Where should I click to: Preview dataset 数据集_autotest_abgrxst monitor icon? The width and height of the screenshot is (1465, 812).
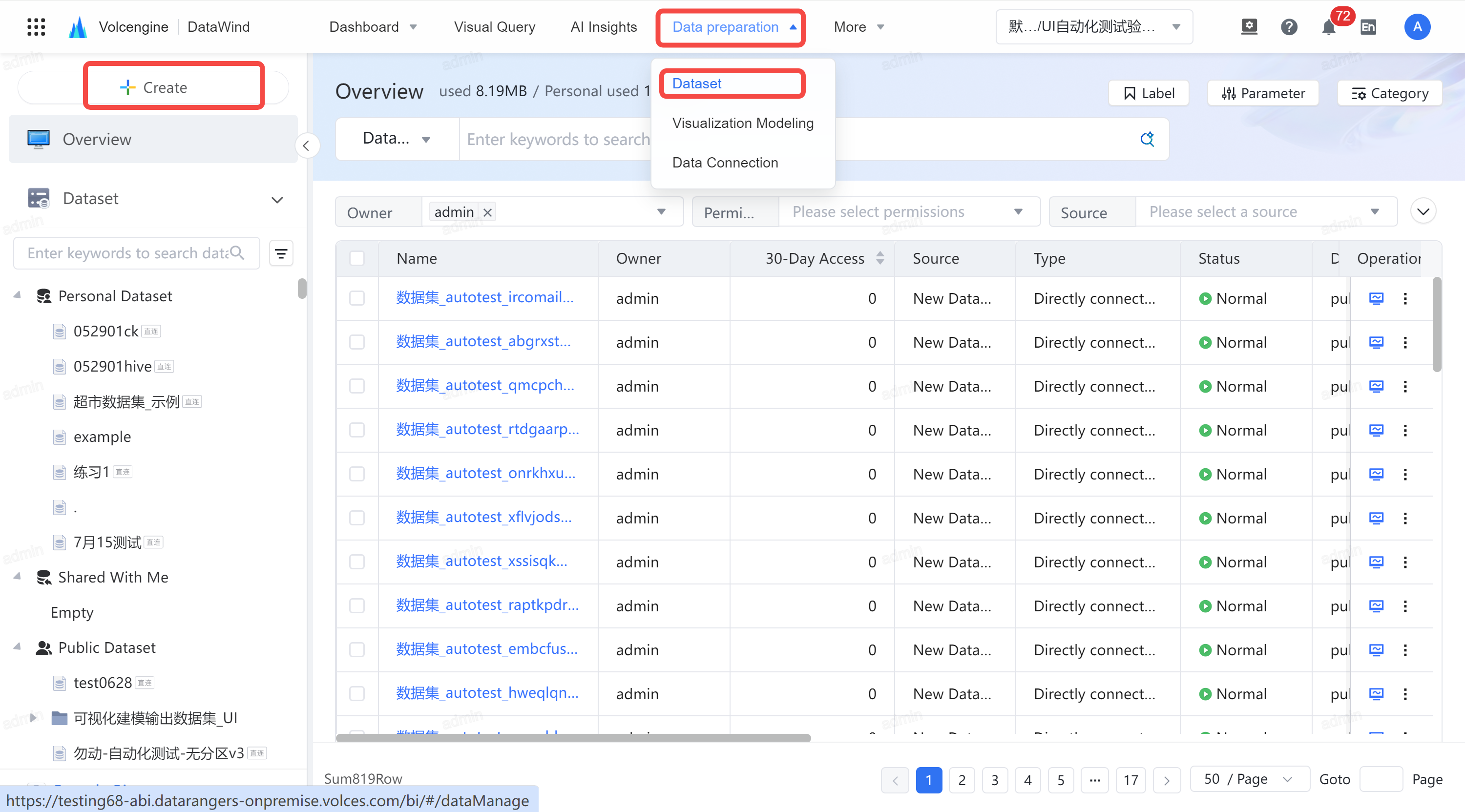tap(1376, 342)
